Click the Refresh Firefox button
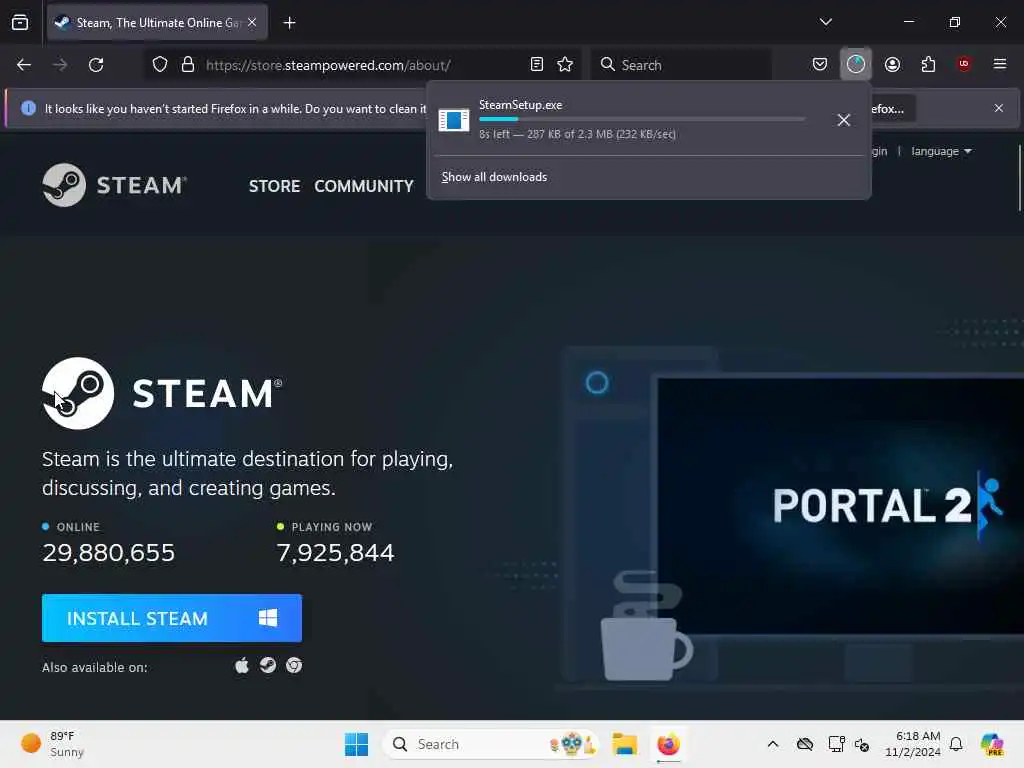Screen dimensions: 1024x768 coord(892,108)
